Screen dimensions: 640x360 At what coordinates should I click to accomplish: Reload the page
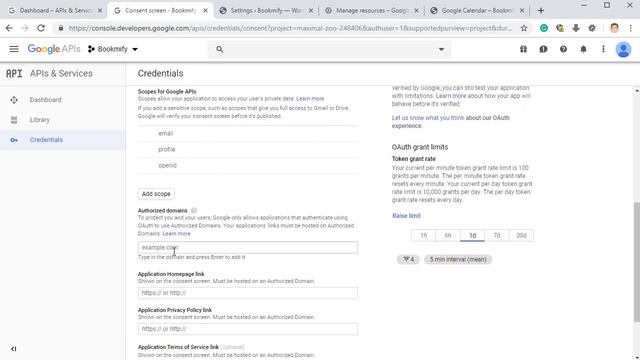coord(41,28)
